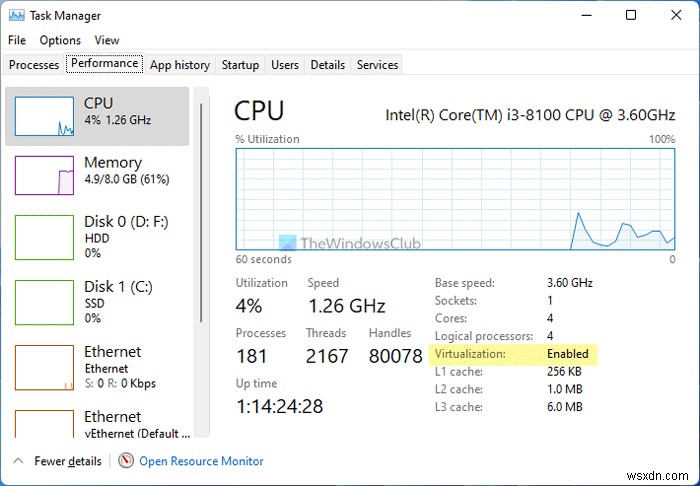Viewport: 700px width, 486px height.
Task: Select the CPU 4% 1.26 GHz entry
Action: click(x=97, y=116)
